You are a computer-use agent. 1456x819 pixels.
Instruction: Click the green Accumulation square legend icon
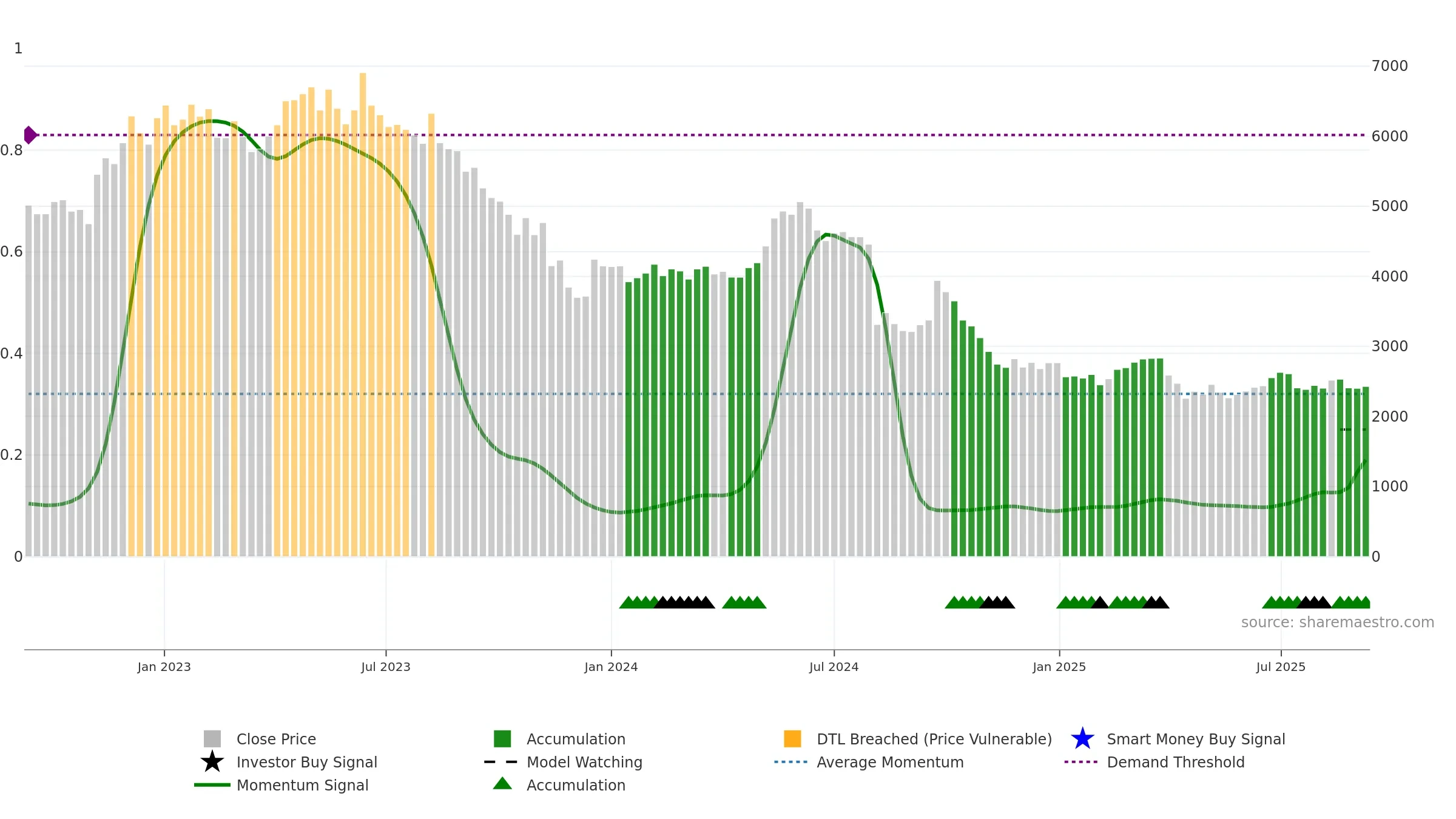click(502, 739)
